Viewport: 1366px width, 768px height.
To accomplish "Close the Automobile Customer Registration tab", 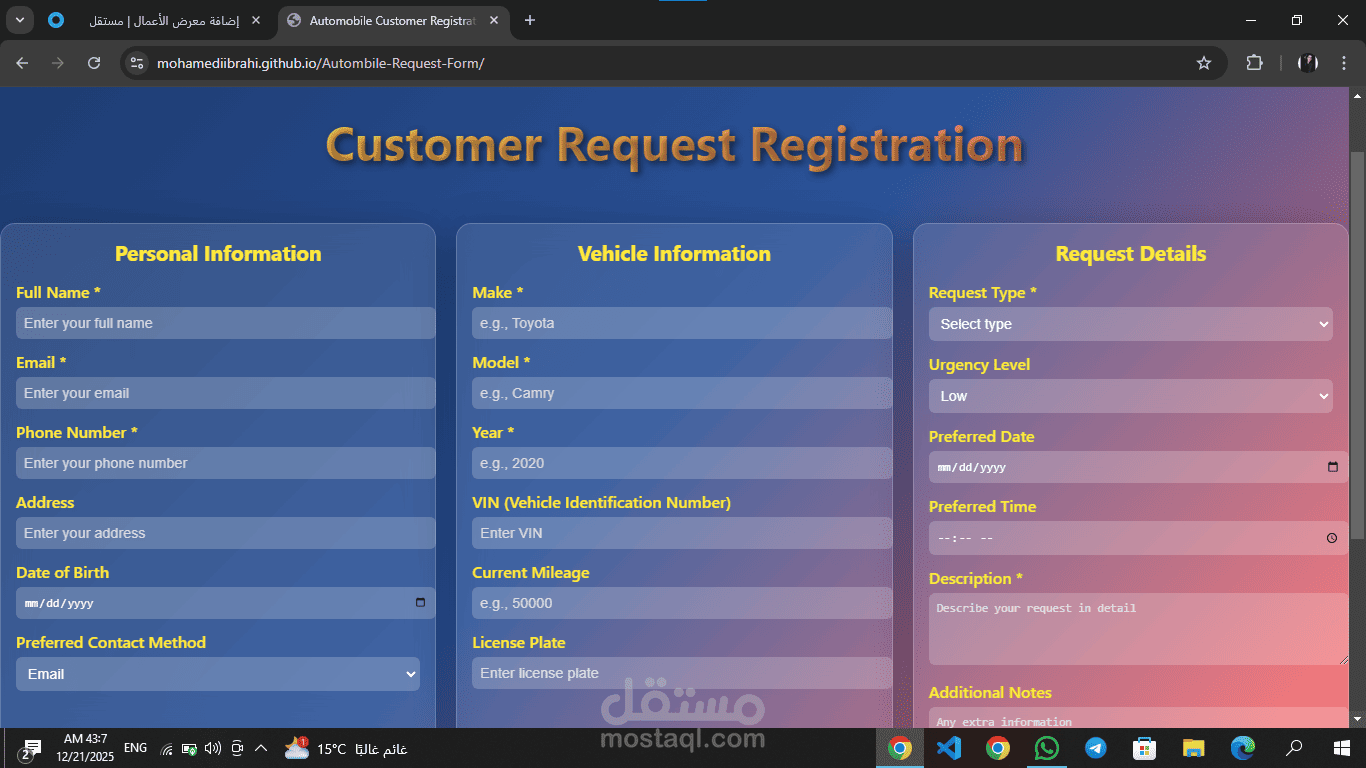I will (x=494, y=20).
